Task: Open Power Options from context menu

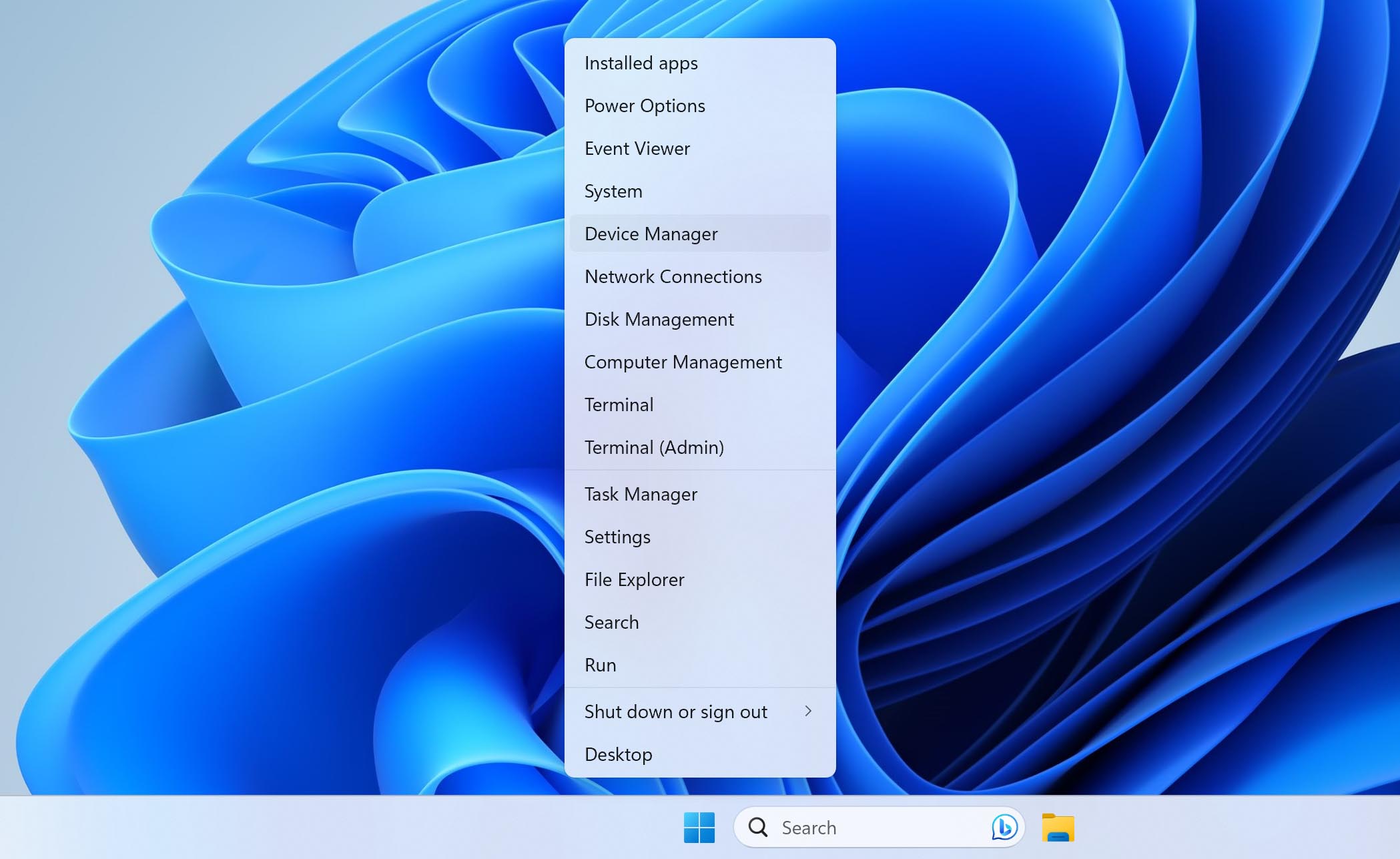Action: [645, 105]
